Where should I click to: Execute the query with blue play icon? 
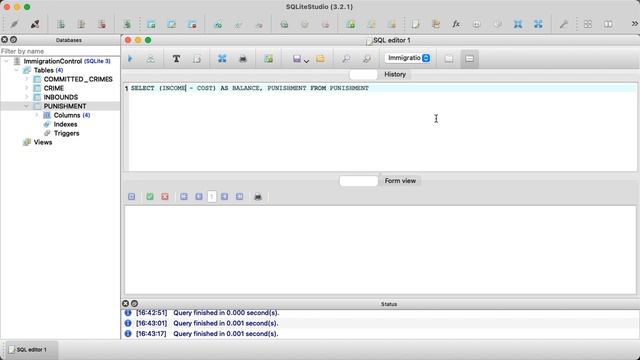click(130, 58)
